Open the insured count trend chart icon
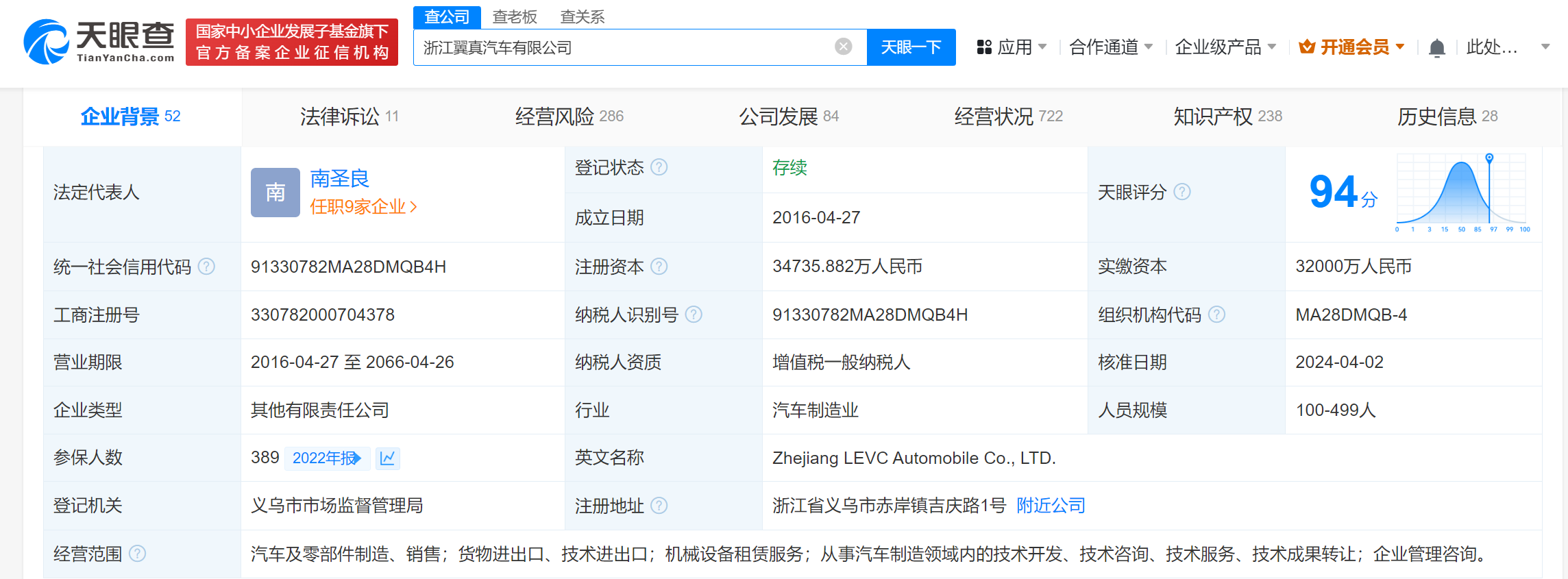 click(x=387, y=458)
